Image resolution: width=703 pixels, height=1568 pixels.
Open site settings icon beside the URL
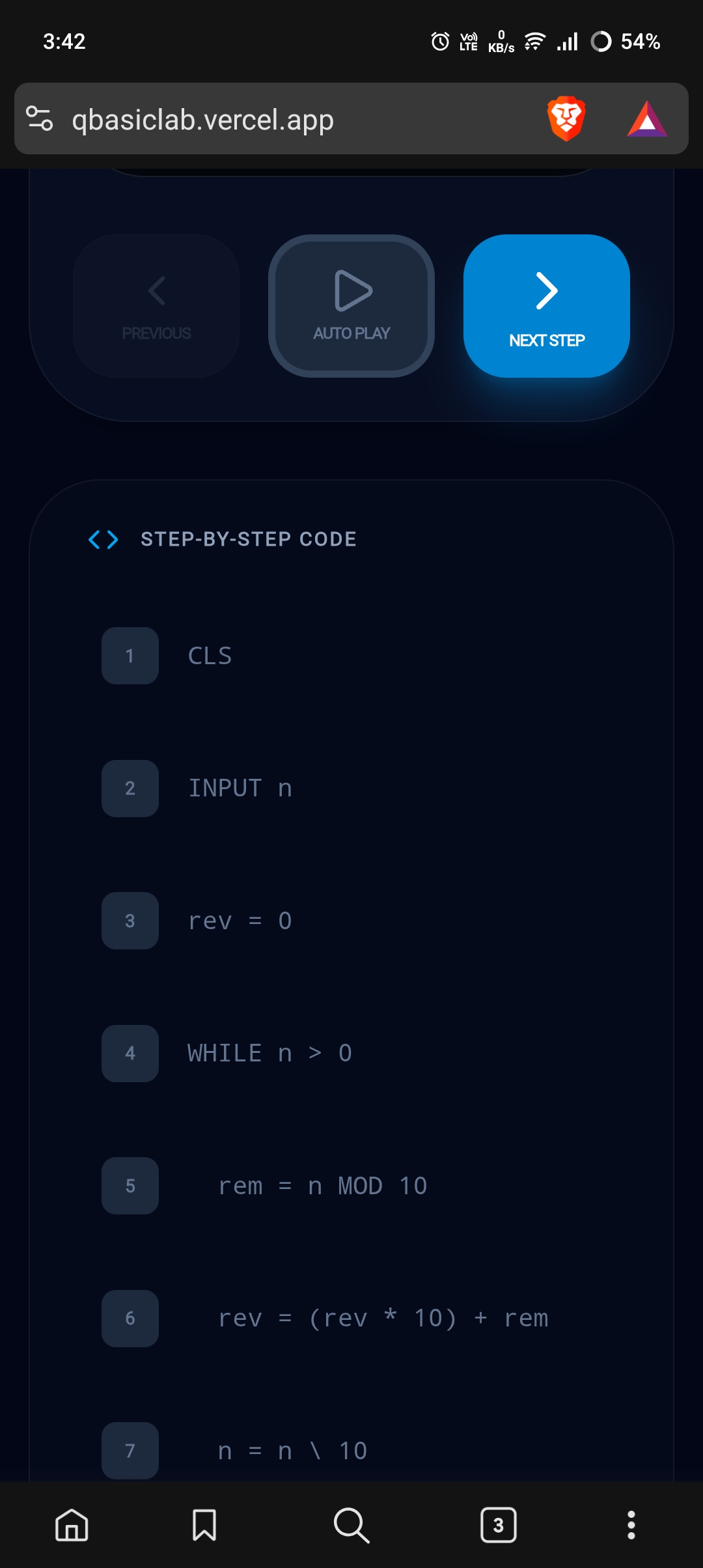[39, 119]
